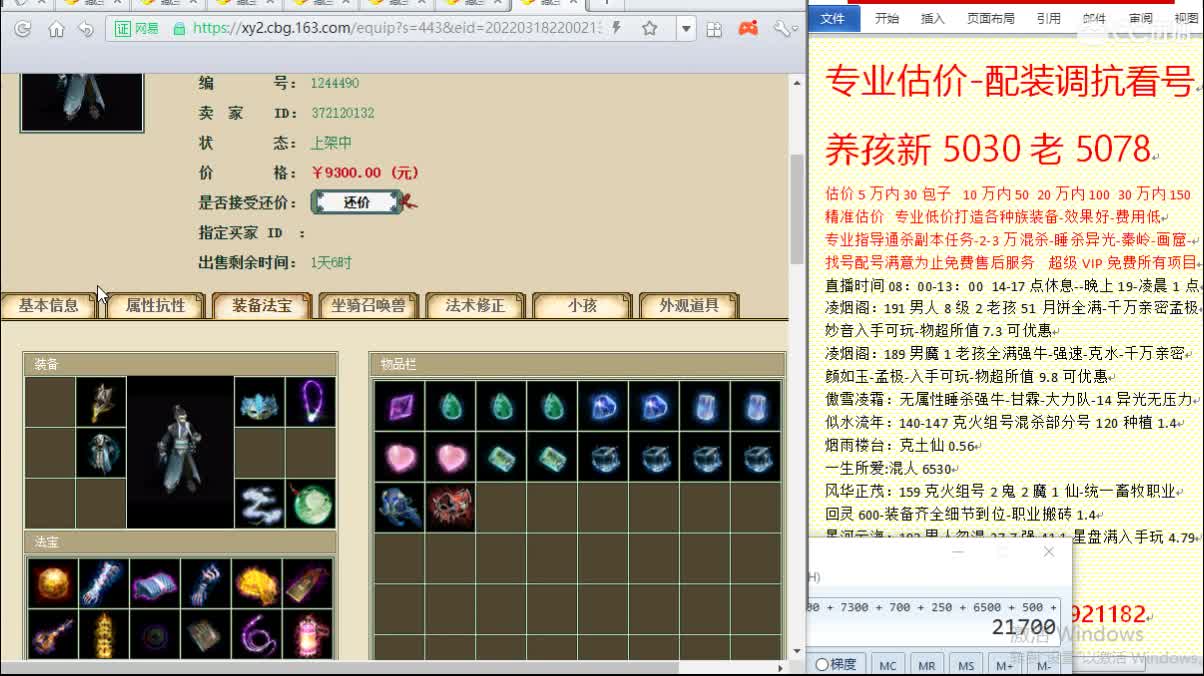Click the white cloud equipment icon
1204x676 pixels.
coord(259,503)
